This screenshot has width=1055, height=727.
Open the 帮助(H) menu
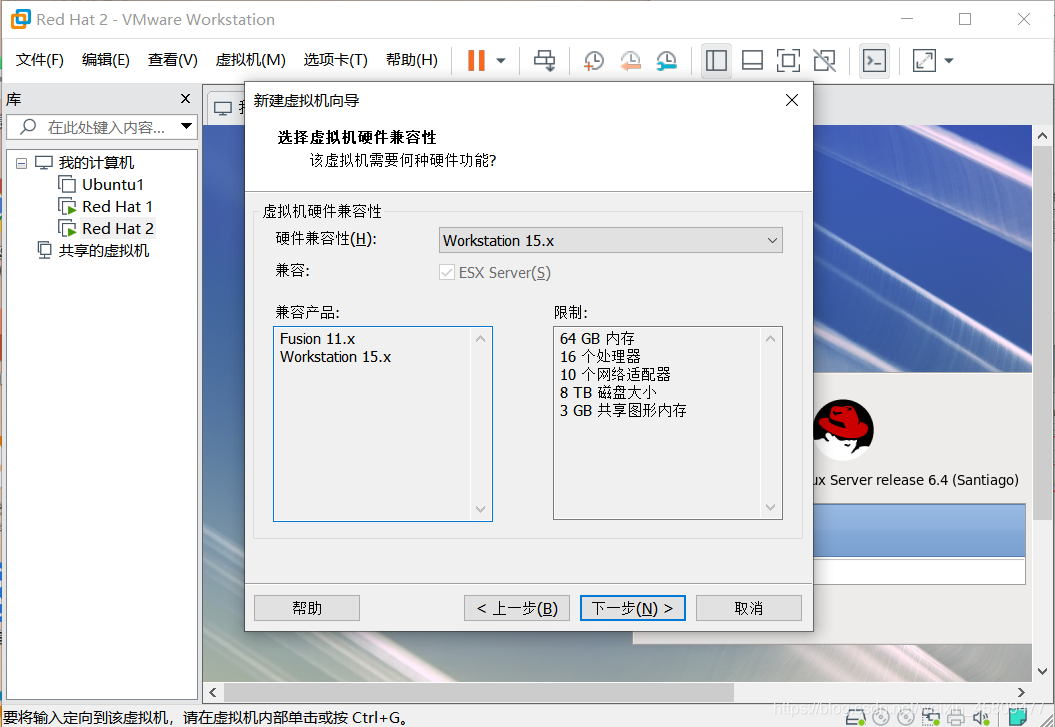click(x=412, y=60)
